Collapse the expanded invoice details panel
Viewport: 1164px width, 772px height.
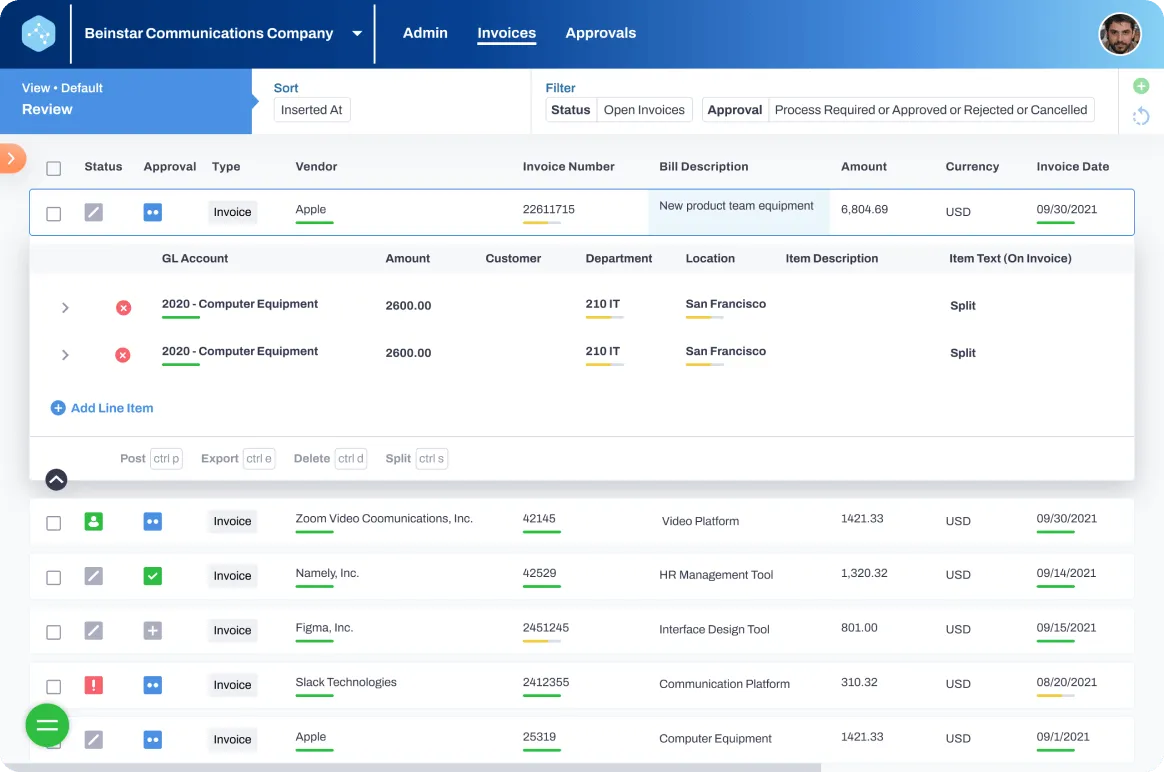click(x=57, y=480)
